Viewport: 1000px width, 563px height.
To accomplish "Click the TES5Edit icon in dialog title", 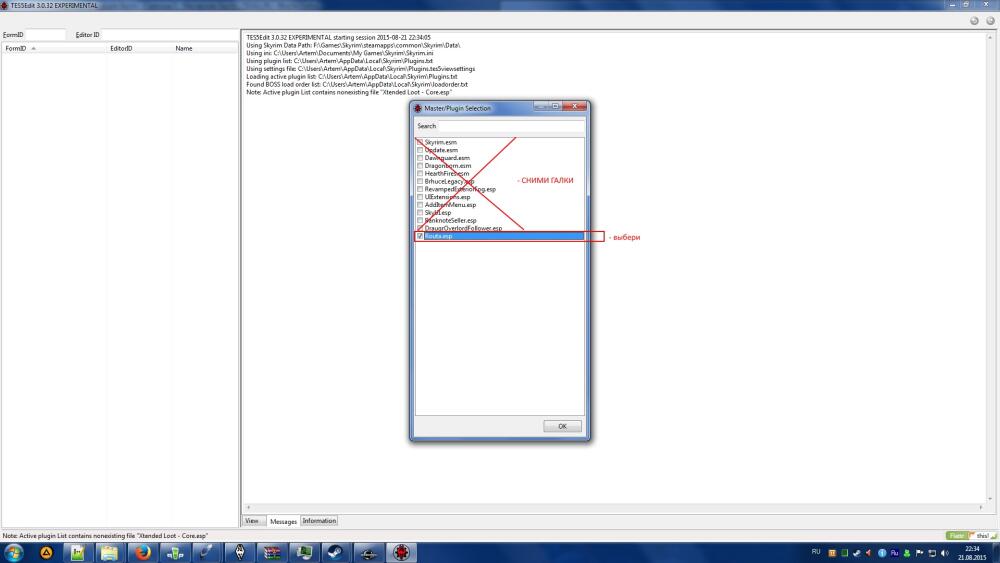I will tap(418, 108).
